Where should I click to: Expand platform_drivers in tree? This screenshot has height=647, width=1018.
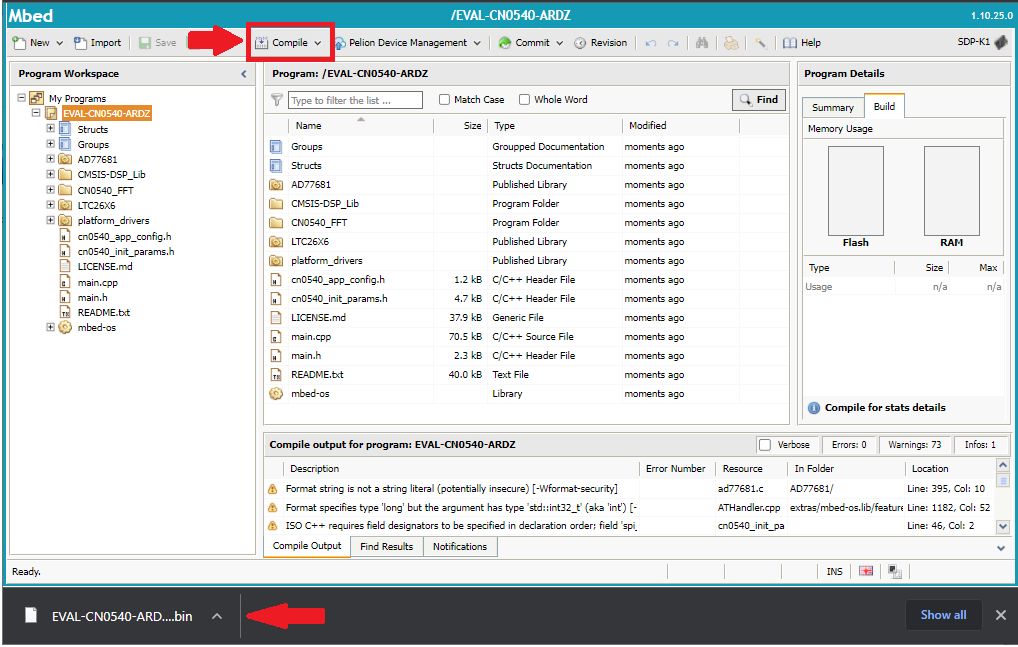[50, 220]
